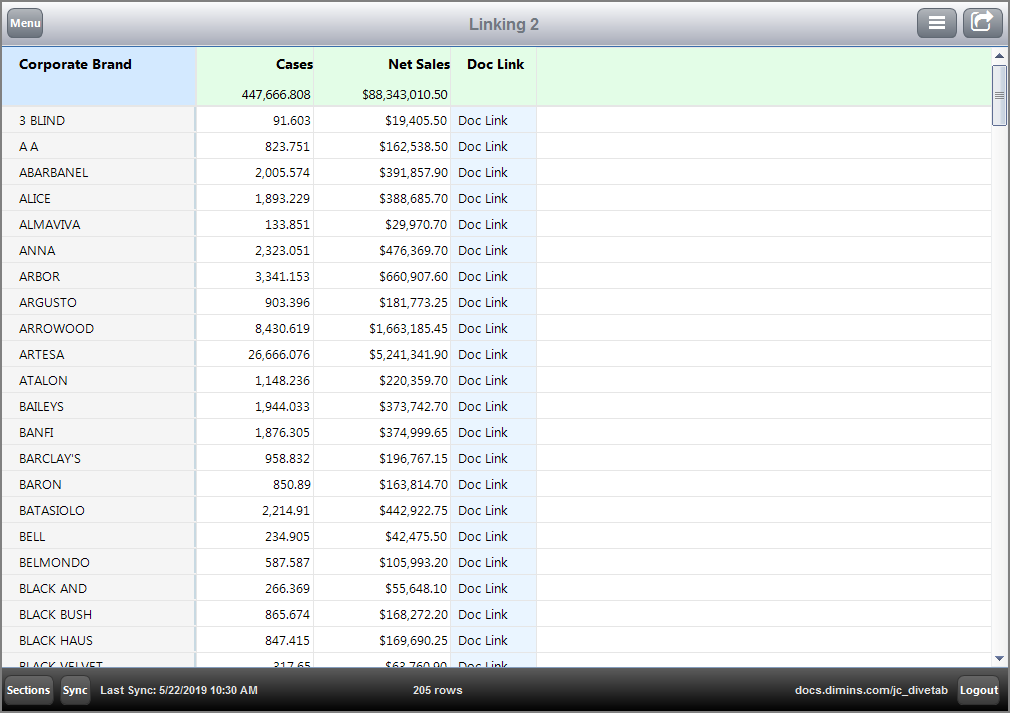Click the vertical scrollbar up arrow
Viewport: 1010px width, 713px height.
click(x=999, y=57)
